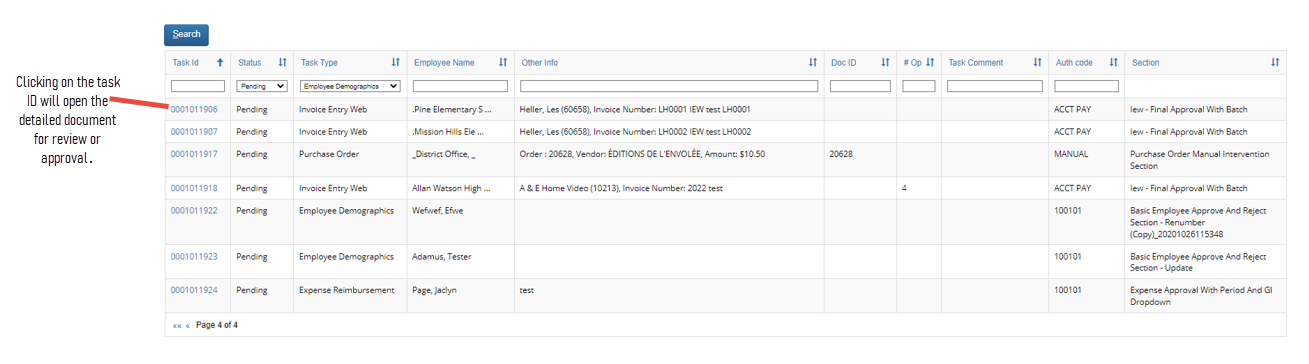Open task 0001011923
This screenshot has width=1309, height=364.
[194, 256]
